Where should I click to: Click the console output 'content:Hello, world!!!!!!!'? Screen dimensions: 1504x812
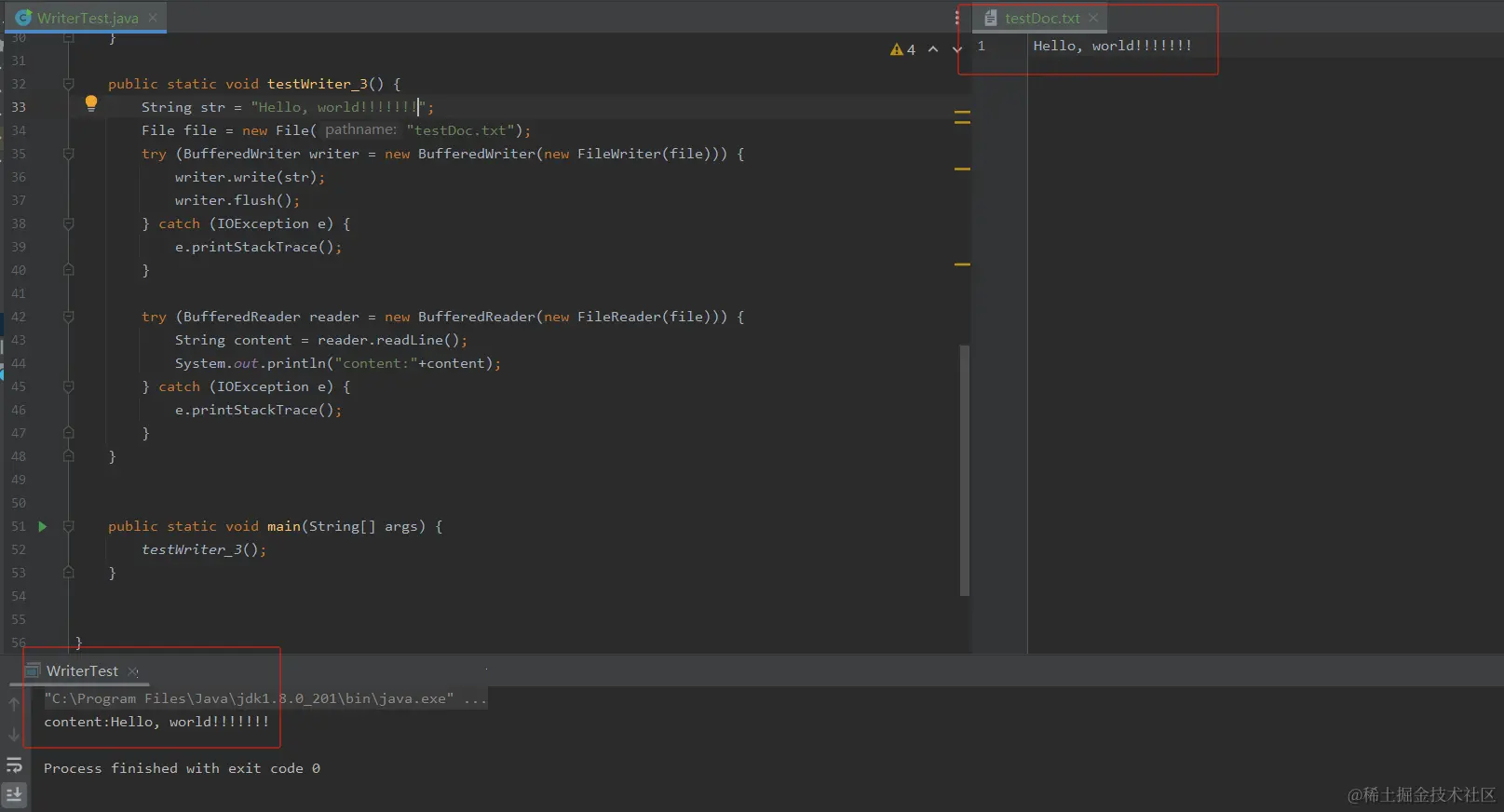(x=156, y=722)
